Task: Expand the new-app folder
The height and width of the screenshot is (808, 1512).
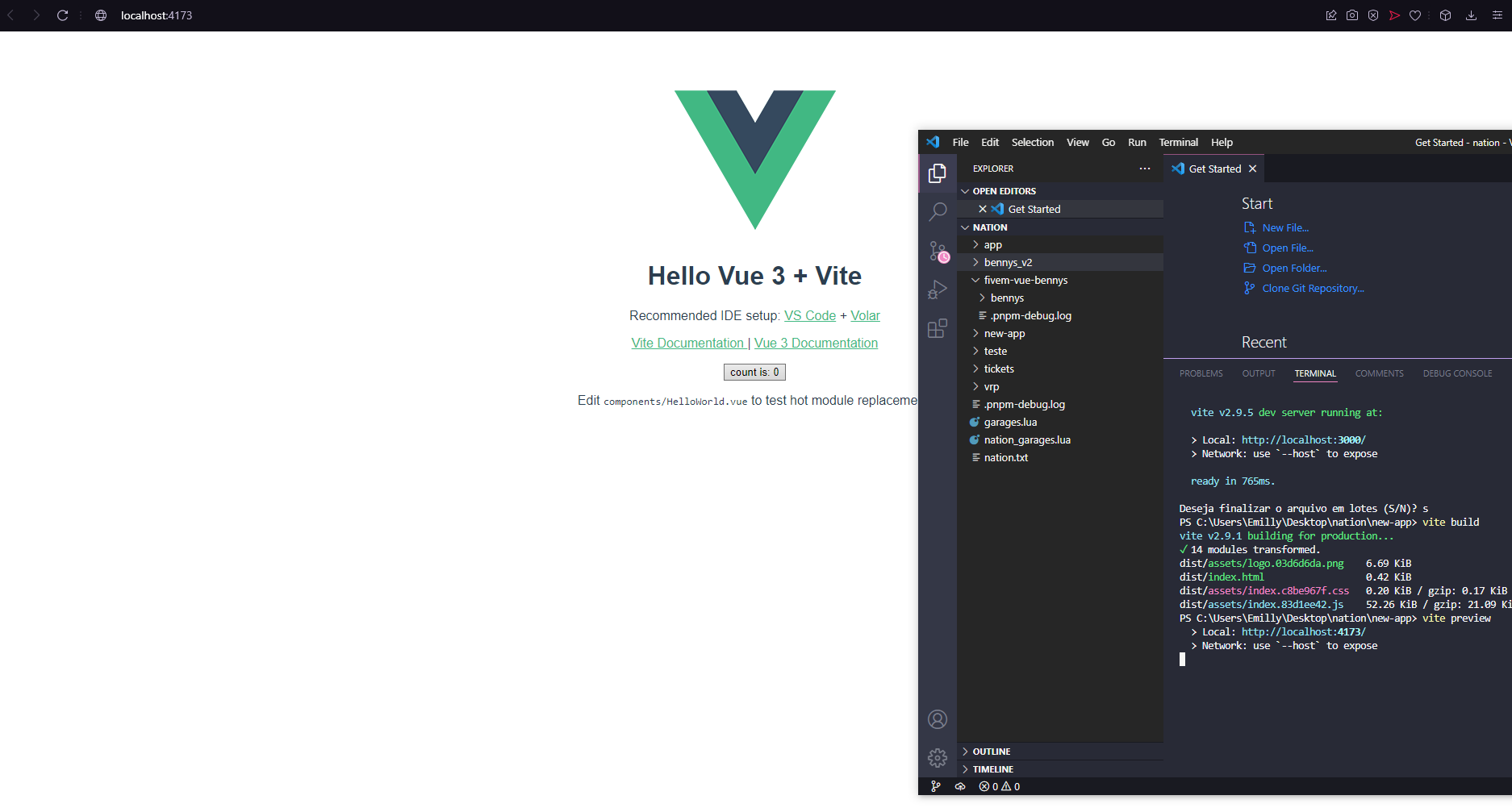Action: click(x=1060, y=334)
